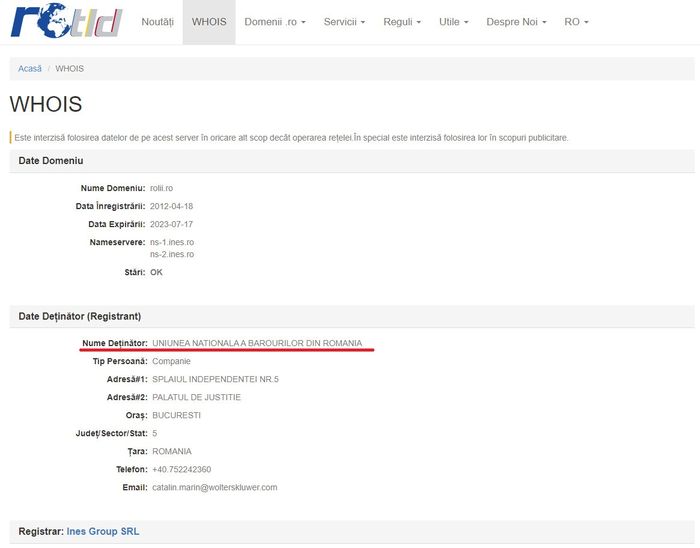Click address SPLAIUL INDEPENDENTEI NR.5
The width and height of the screenshot is (700, 548).
coord(215,379)
